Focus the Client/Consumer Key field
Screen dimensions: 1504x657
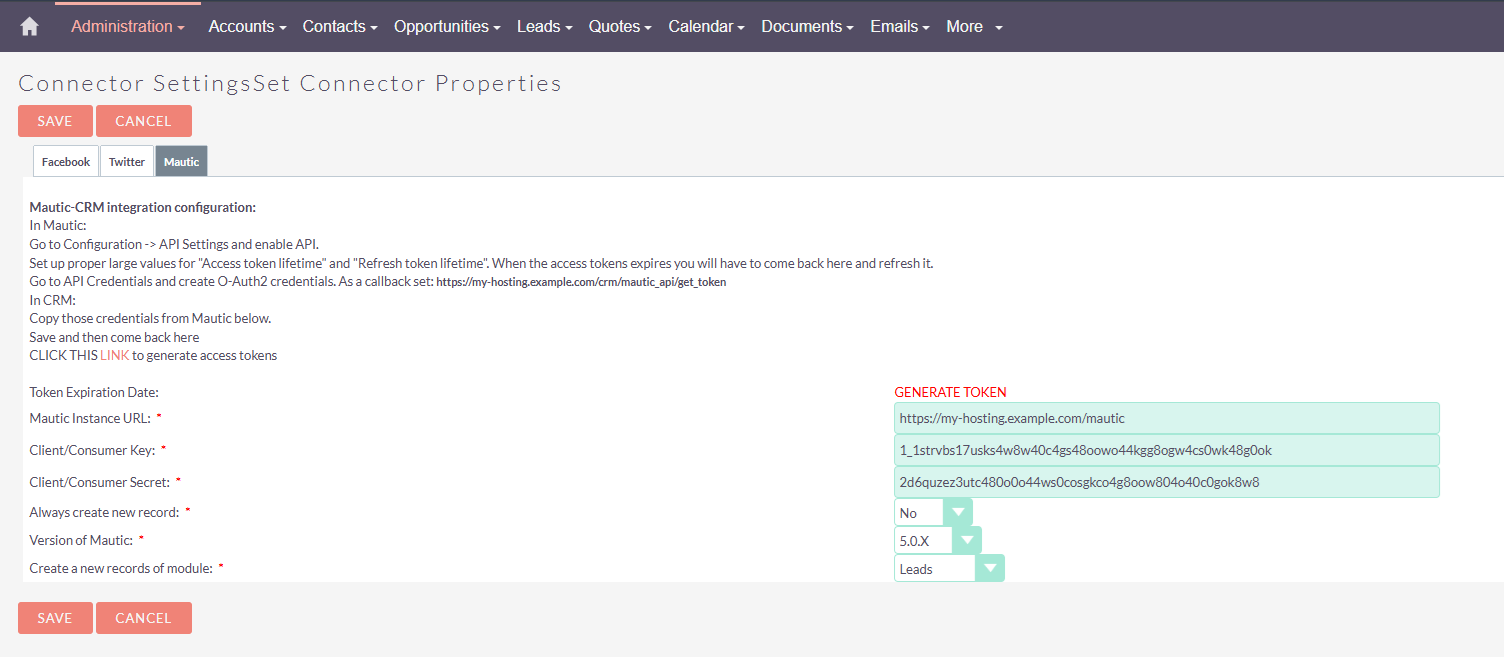pos(1166,450)
